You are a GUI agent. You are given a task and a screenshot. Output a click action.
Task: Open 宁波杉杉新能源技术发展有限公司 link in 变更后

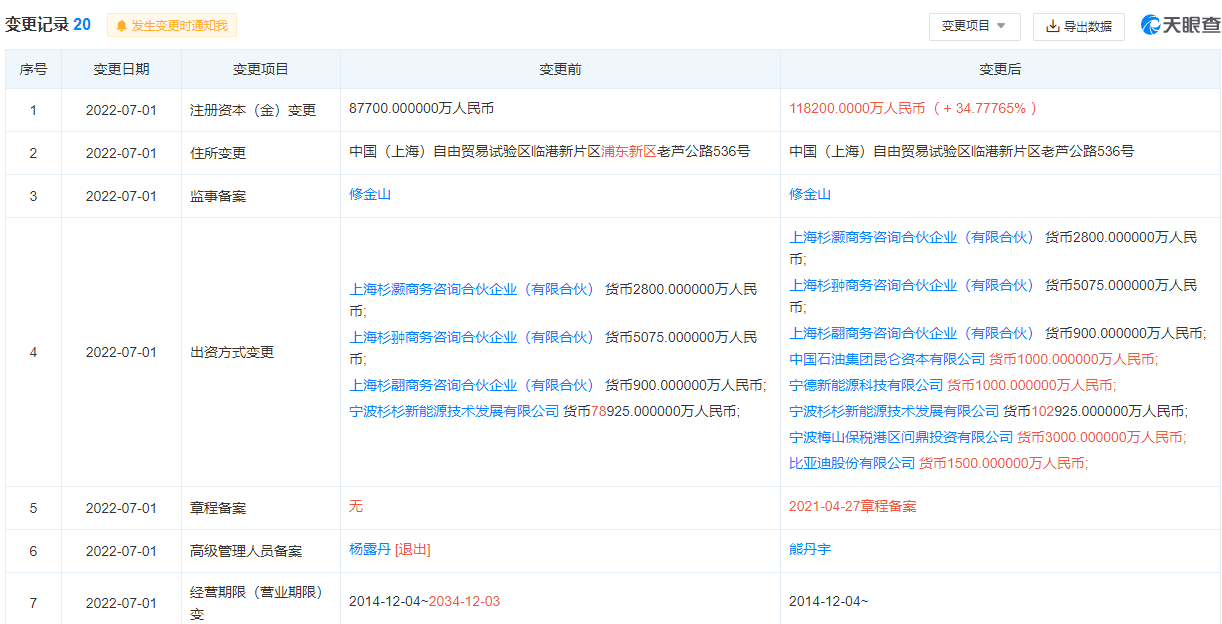[894, 411]
